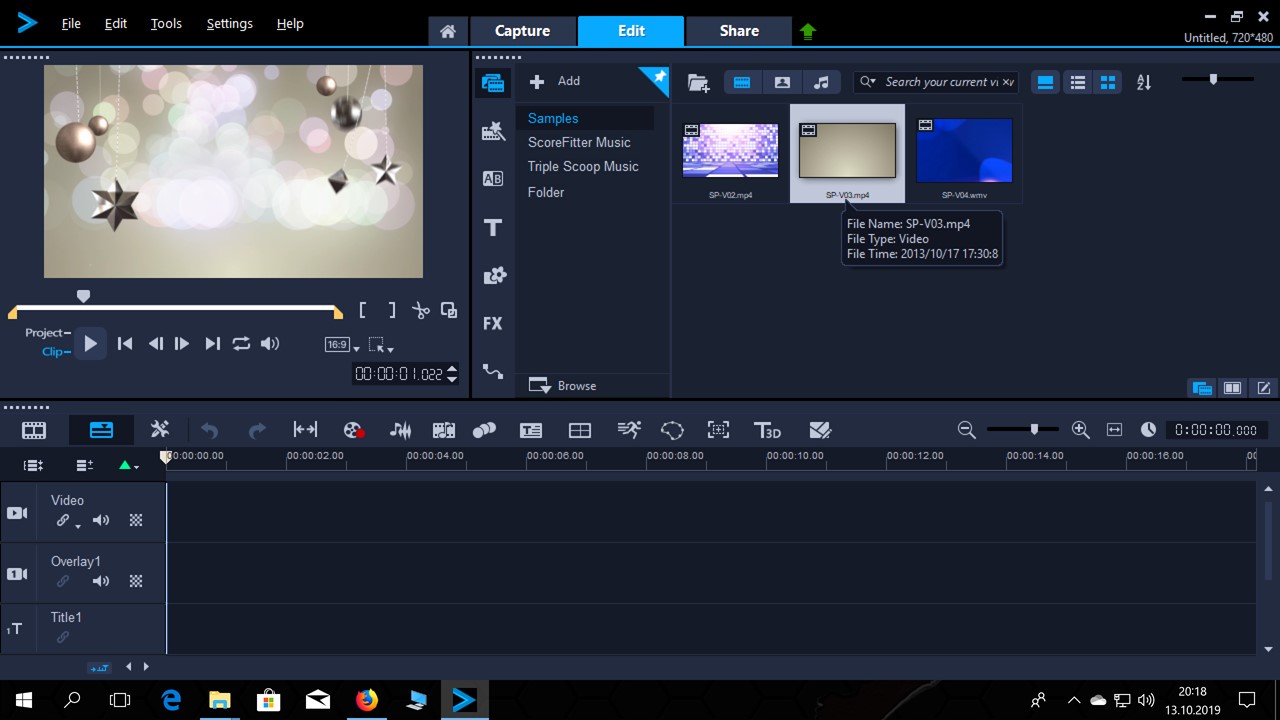Open the 3D Title Editor tool

click(767, 430)
